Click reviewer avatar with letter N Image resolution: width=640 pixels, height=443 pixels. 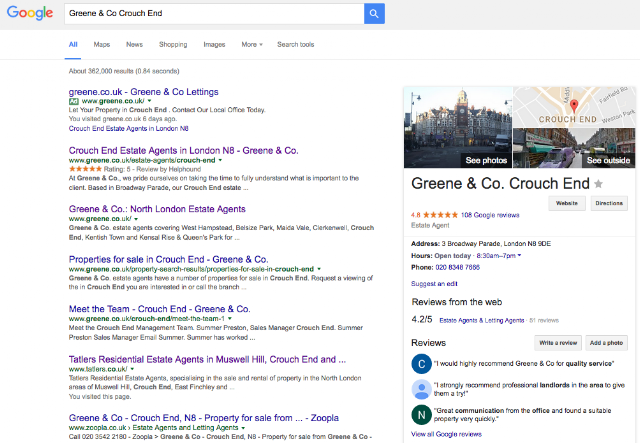click(x=422, y=415)
